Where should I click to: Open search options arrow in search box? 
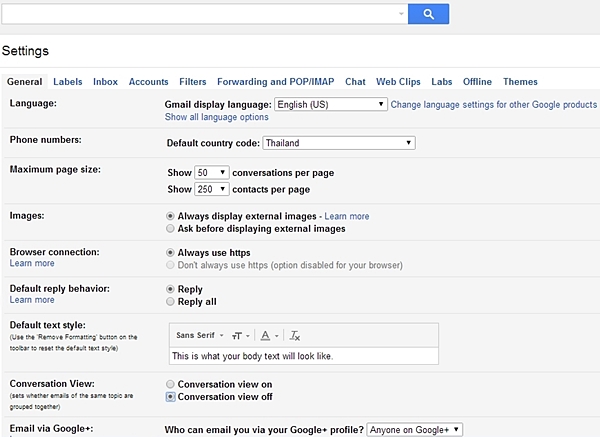[x=401, y=14]
